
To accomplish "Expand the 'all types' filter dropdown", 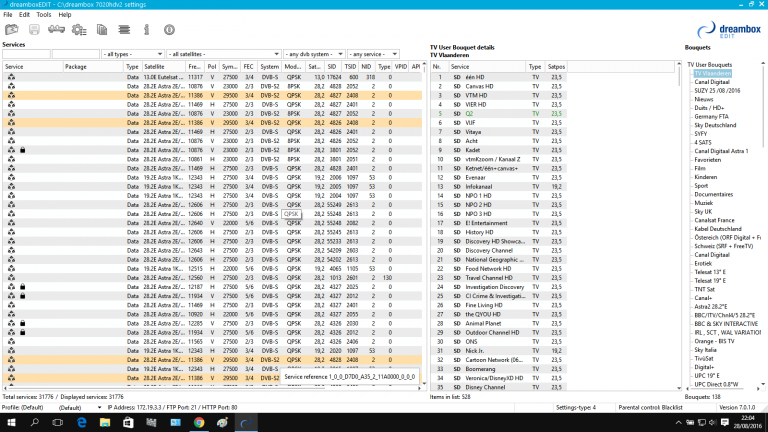I will (x=133, y=54).
